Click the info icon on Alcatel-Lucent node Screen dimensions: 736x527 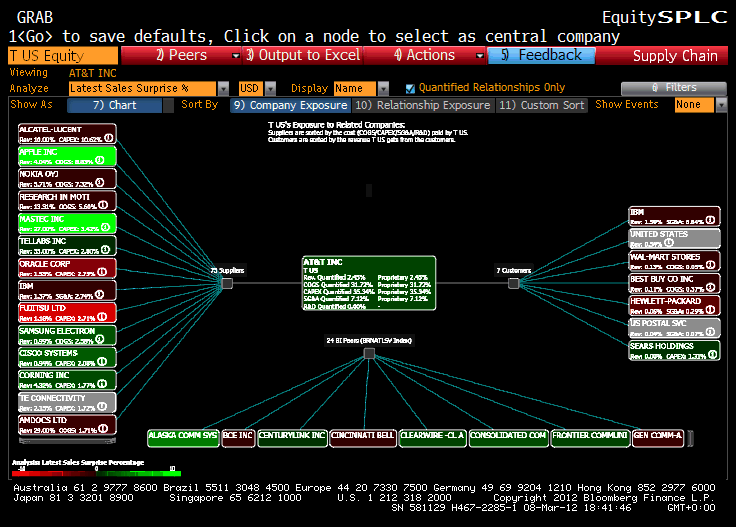coord(108,138)
